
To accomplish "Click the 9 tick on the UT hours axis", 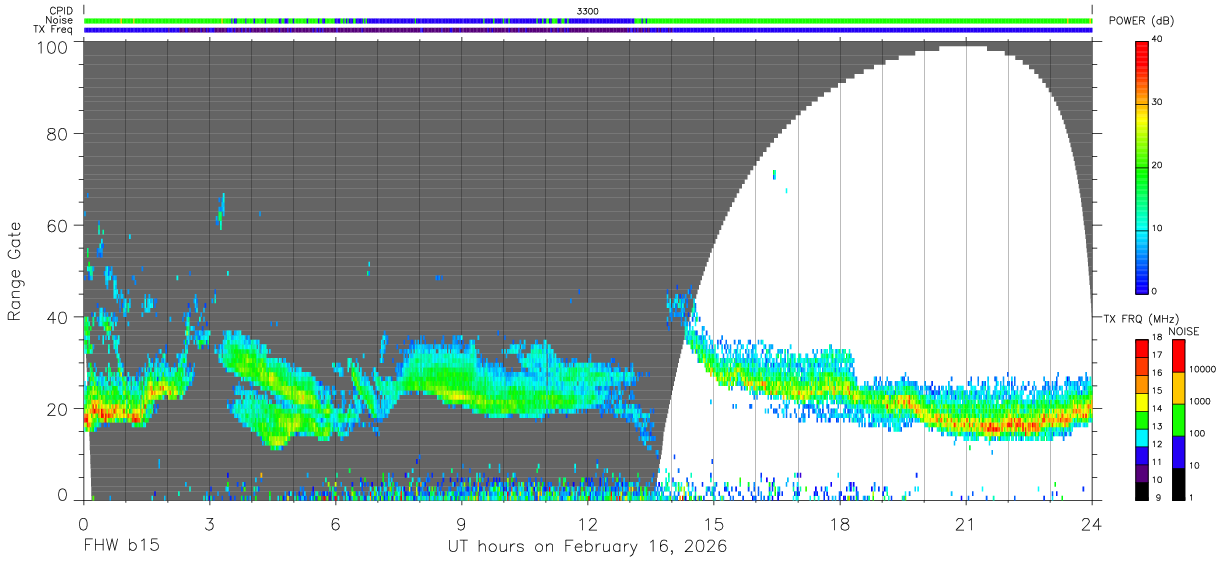I will coord(461,525).
